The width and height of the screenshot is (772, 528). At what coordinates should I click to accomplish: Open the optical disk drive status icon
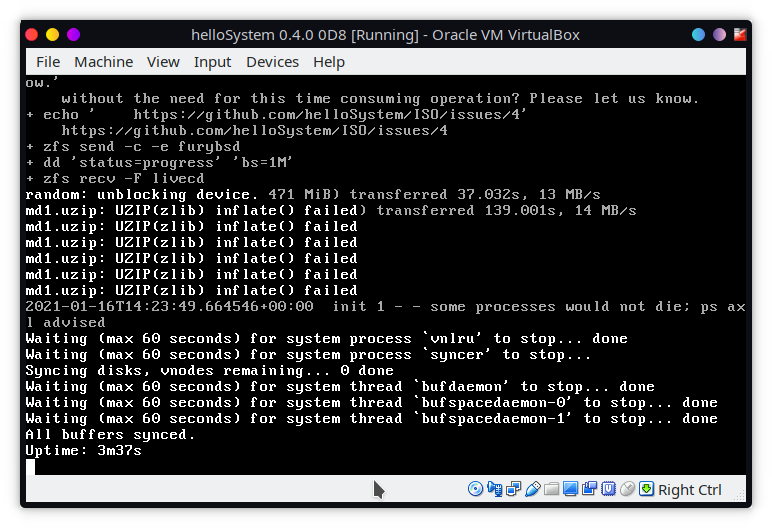pyautogui.click(x=475, y=489)
